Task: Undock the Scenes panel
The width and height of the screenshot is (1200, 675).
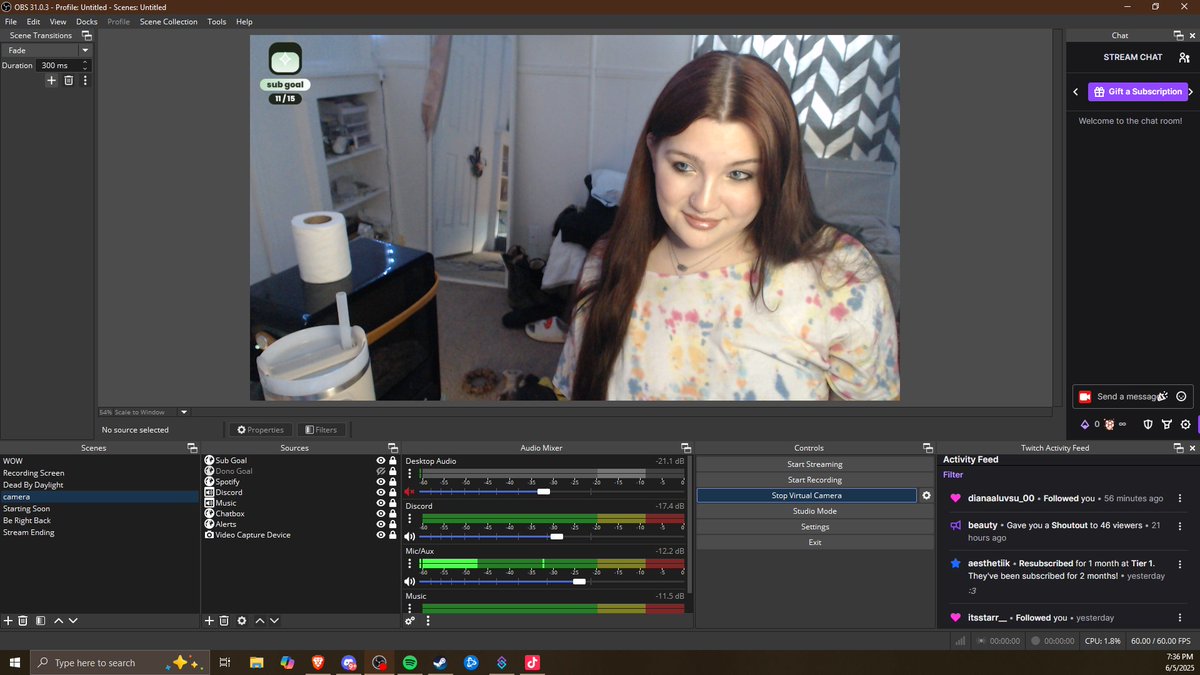Action: [x=191, y=448]
